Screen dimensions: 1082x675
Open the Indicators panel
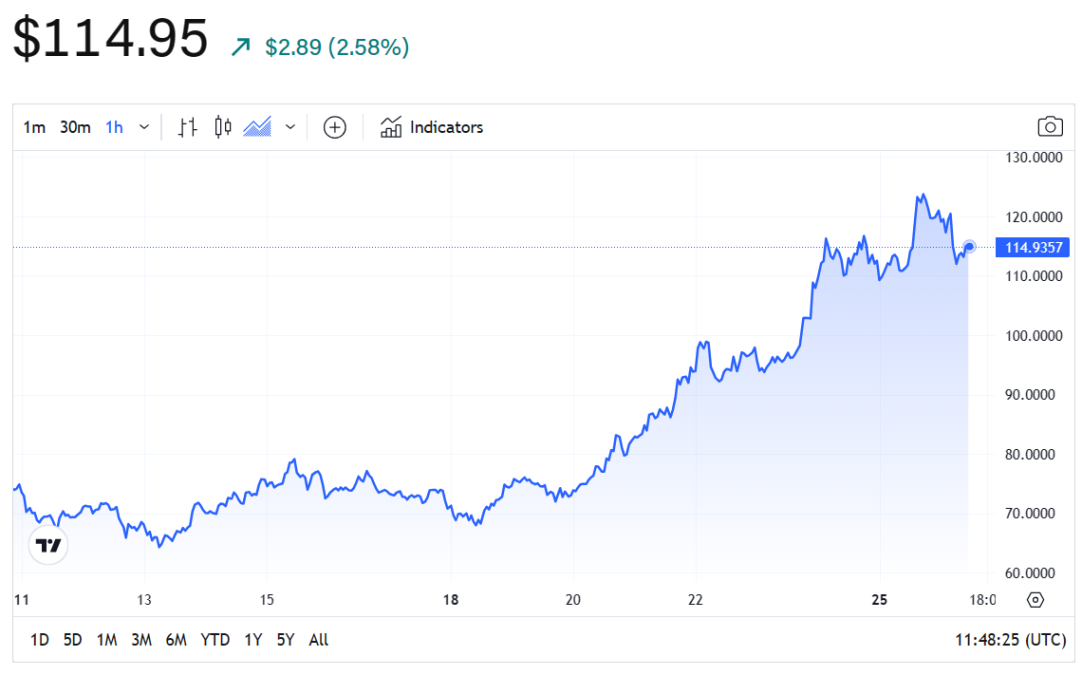point(432,127)
